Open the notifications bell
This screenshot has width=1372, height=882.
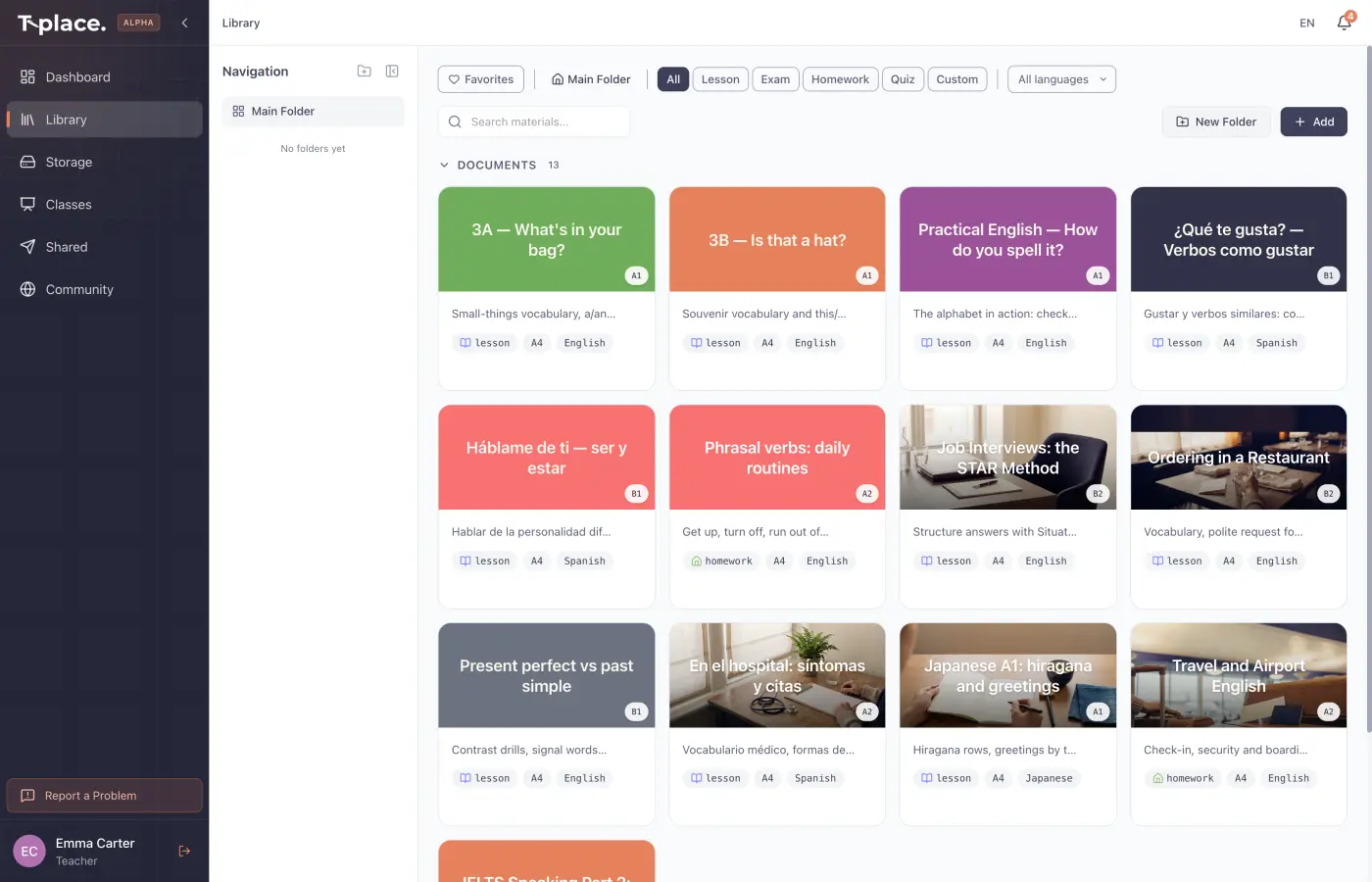point(1344,23)
